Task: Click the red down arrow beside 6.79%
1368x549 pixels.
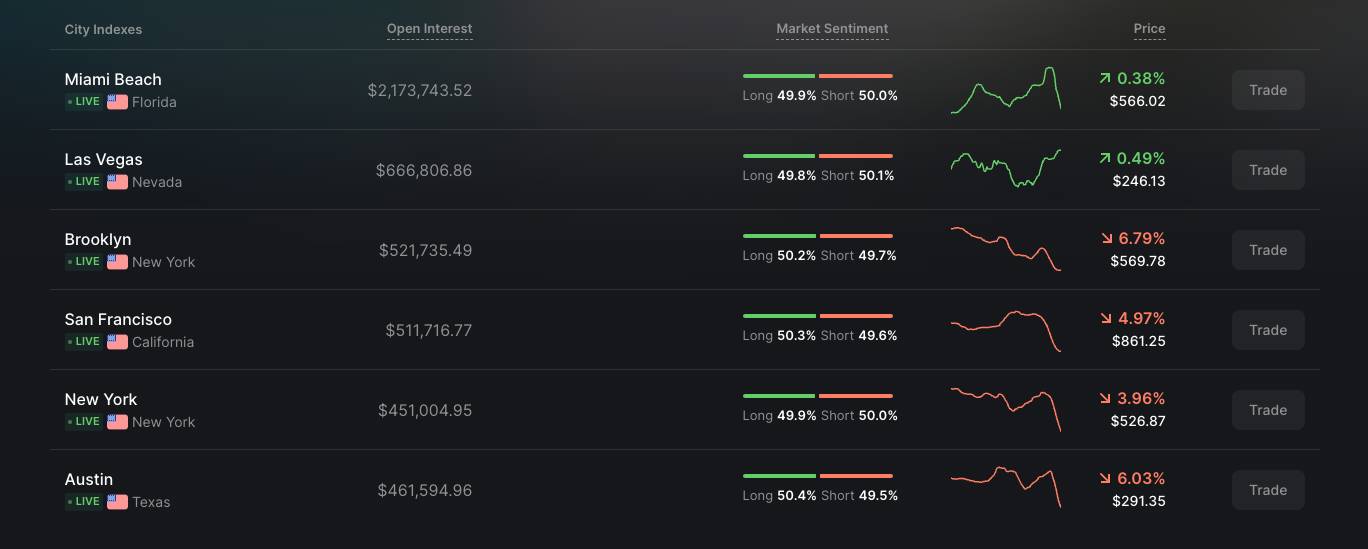Action: coord(1106,238)
